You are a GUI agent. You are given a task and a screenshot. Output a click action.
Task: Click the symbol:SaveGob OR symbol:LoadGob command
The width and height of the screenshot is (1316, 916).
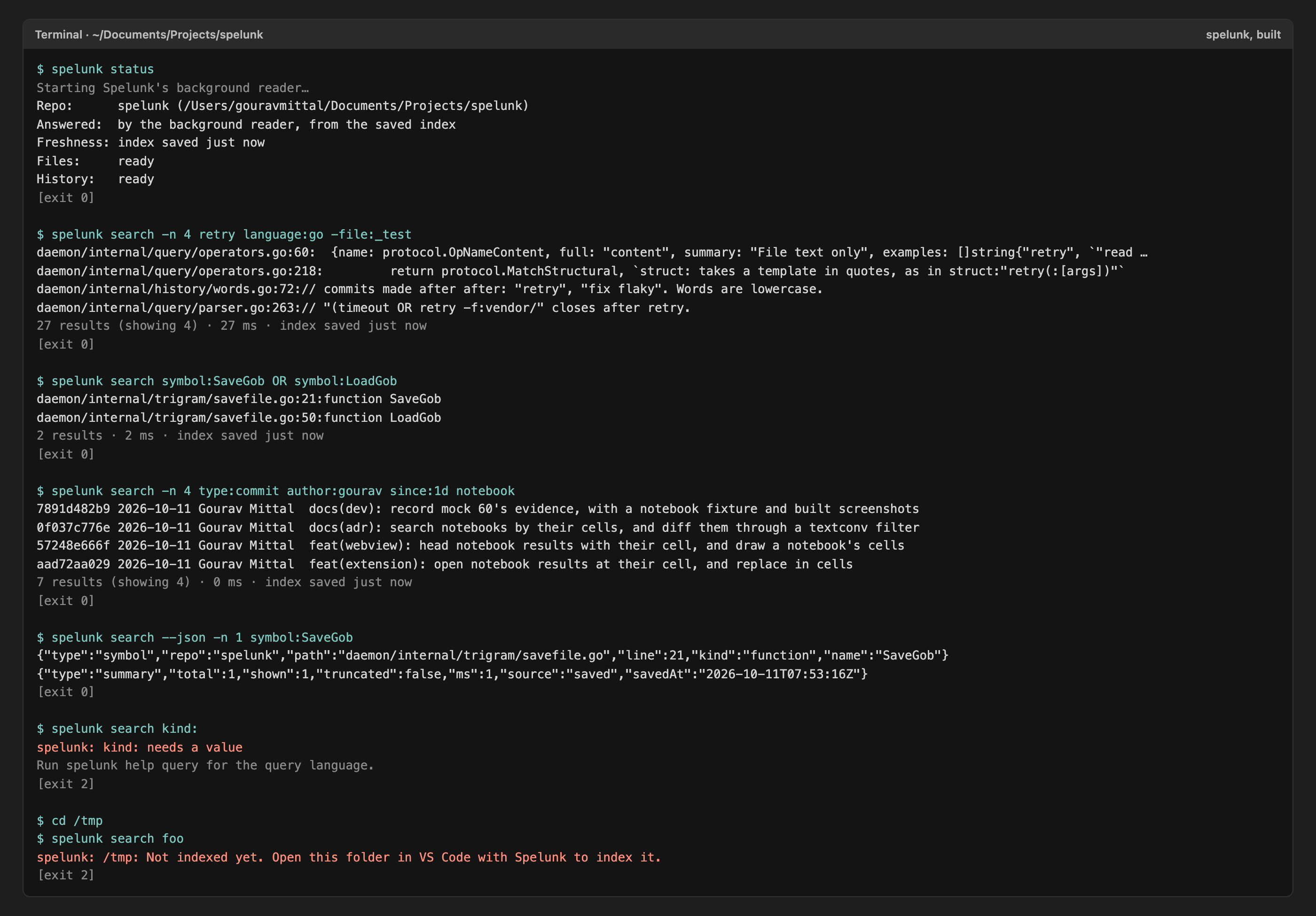click(217, 381)
